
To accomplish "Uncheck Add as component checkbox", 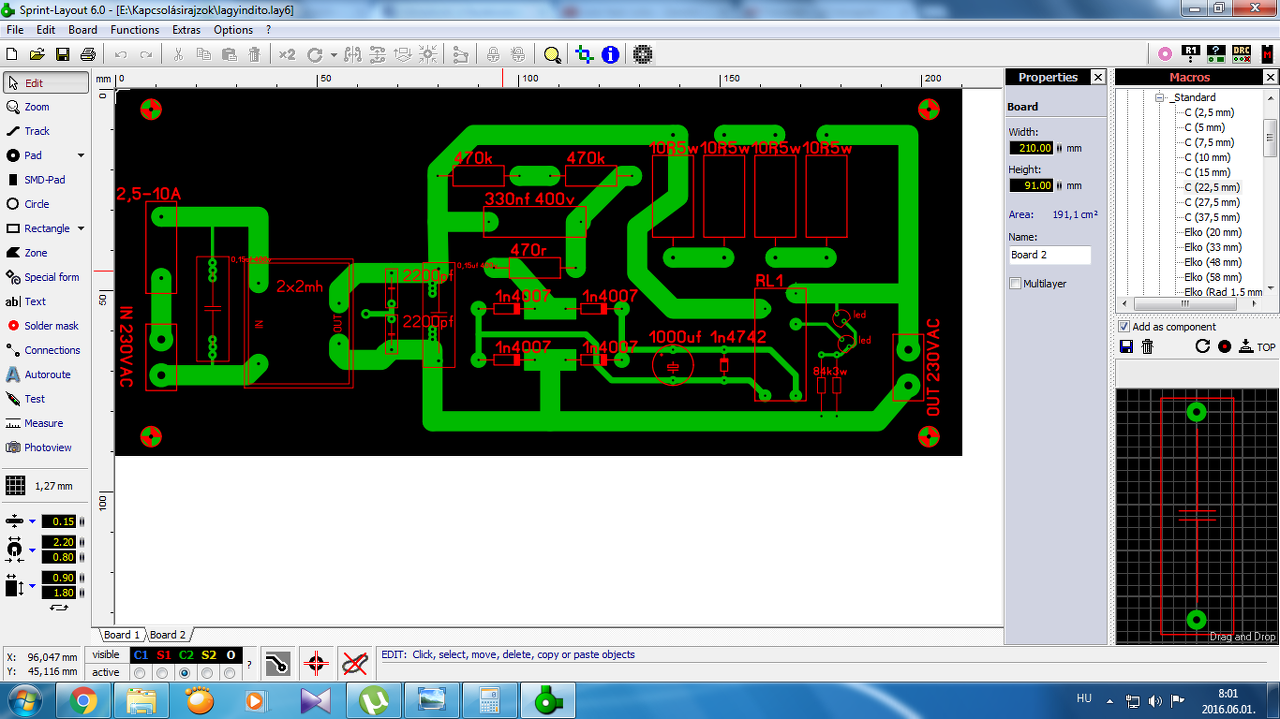I will [1124, 327].
